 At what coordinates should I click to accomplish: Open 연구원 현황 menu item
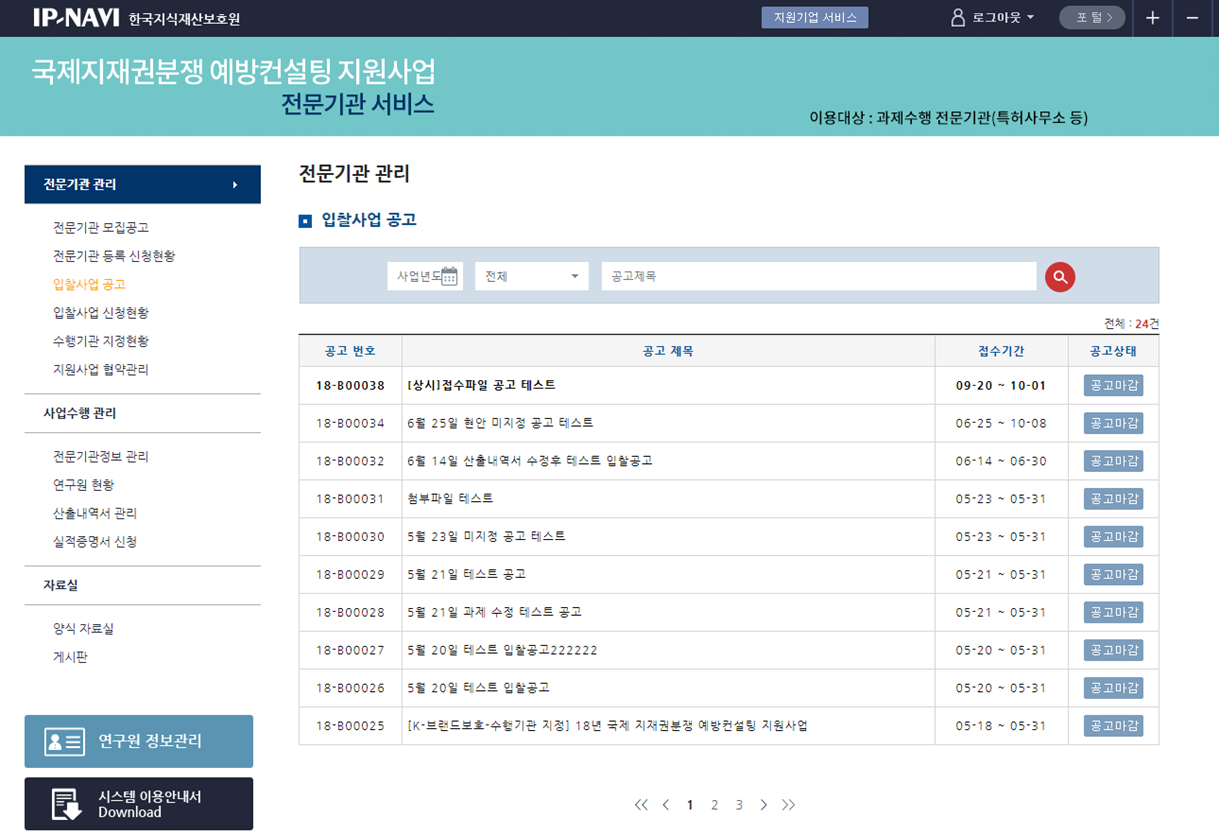(83, 485)
